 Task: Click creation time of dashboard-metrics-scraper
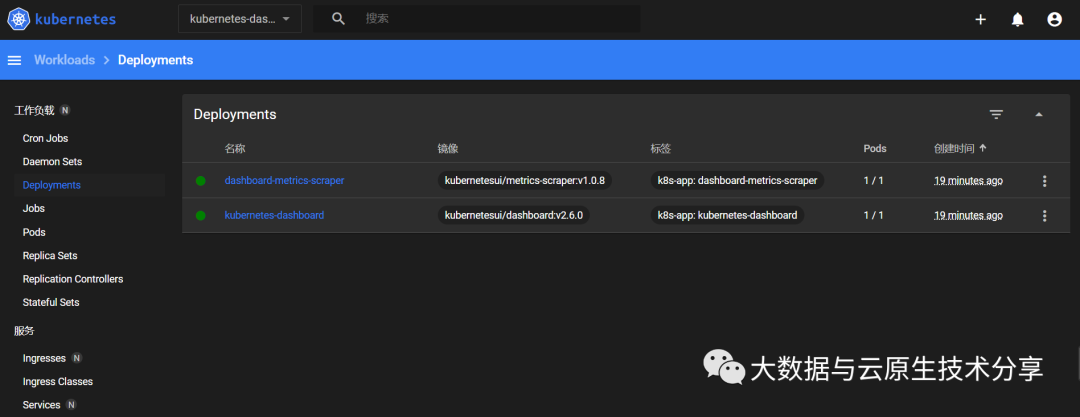point(968,181)
